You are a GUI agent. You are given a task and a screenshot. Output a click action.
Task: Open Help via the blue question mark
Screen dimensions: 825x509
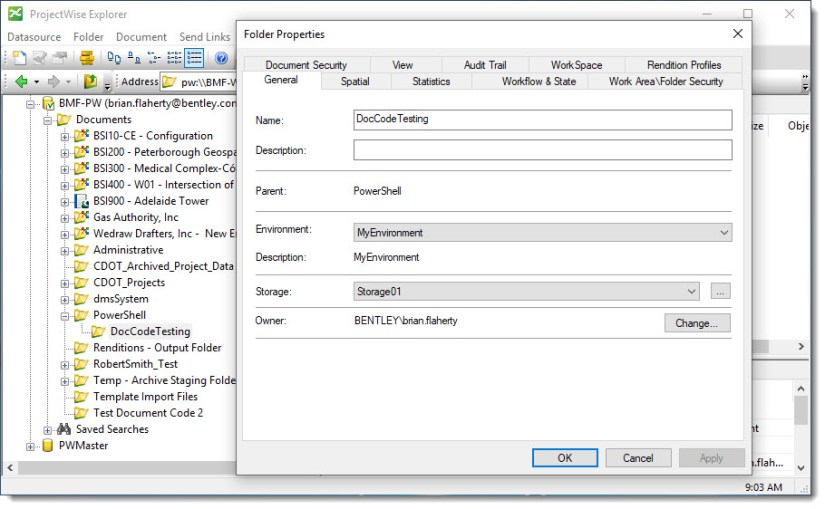coord(222,57)
